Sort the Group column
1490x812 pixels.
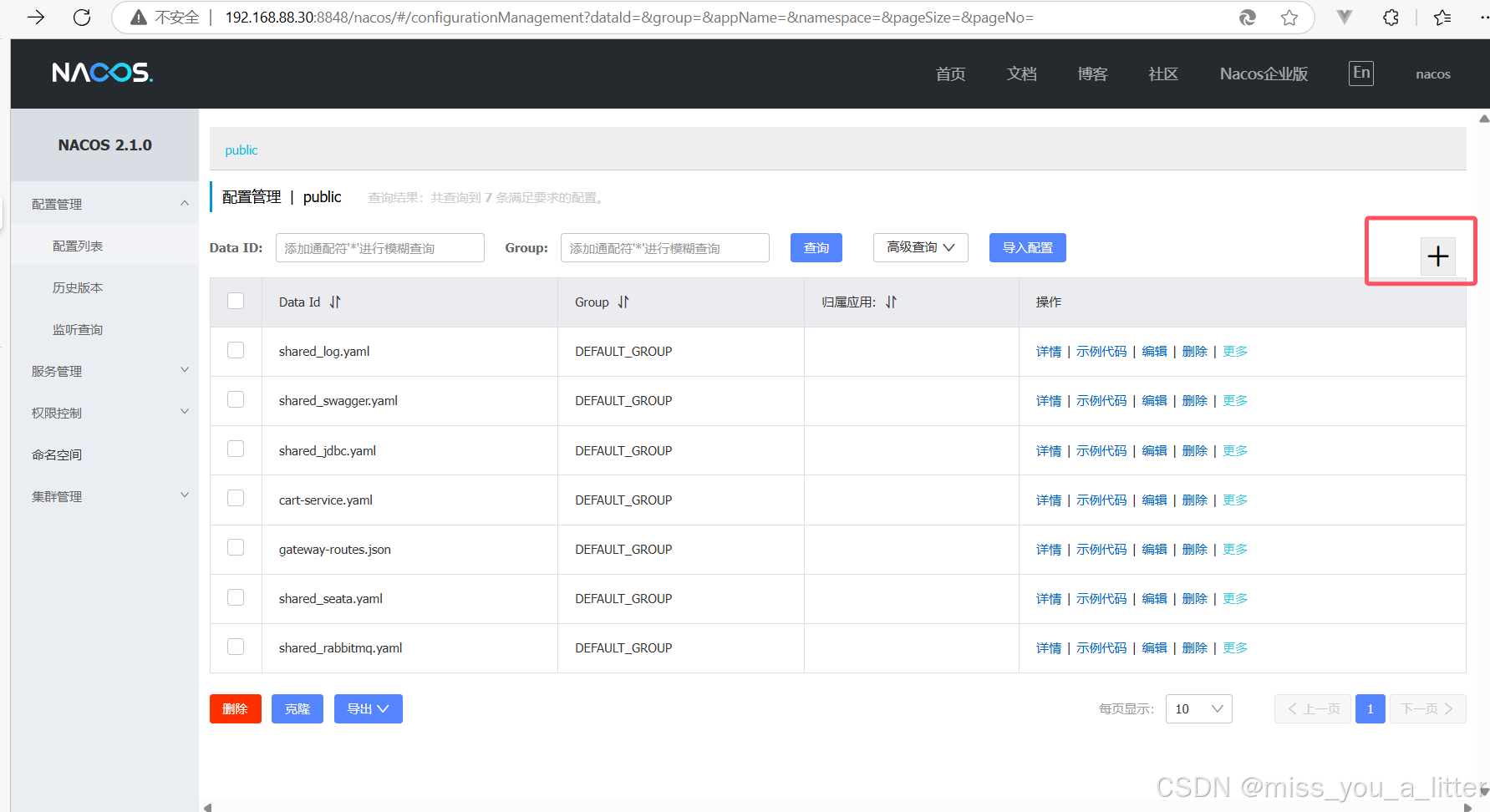pos(623,302)
